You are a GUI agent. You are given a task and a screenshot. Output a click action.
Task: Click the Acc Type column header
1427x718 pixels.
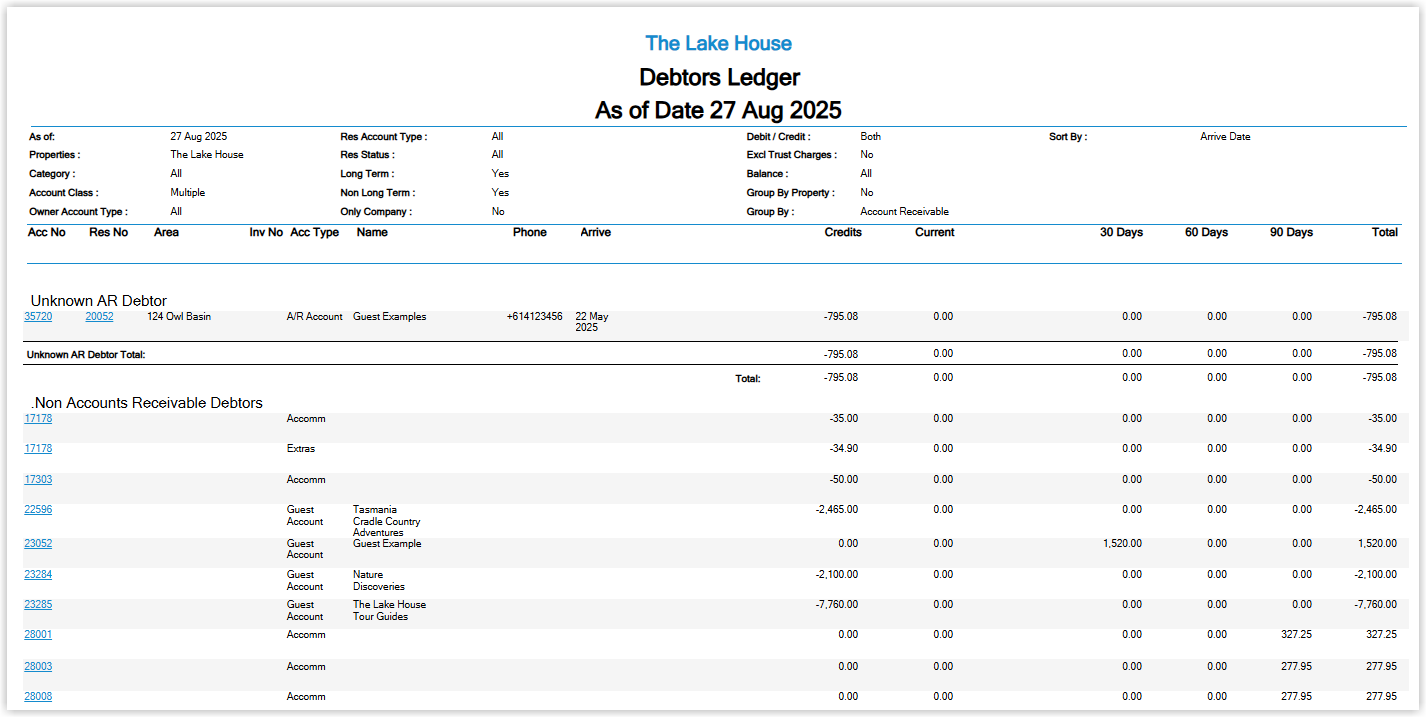(314, 232)
